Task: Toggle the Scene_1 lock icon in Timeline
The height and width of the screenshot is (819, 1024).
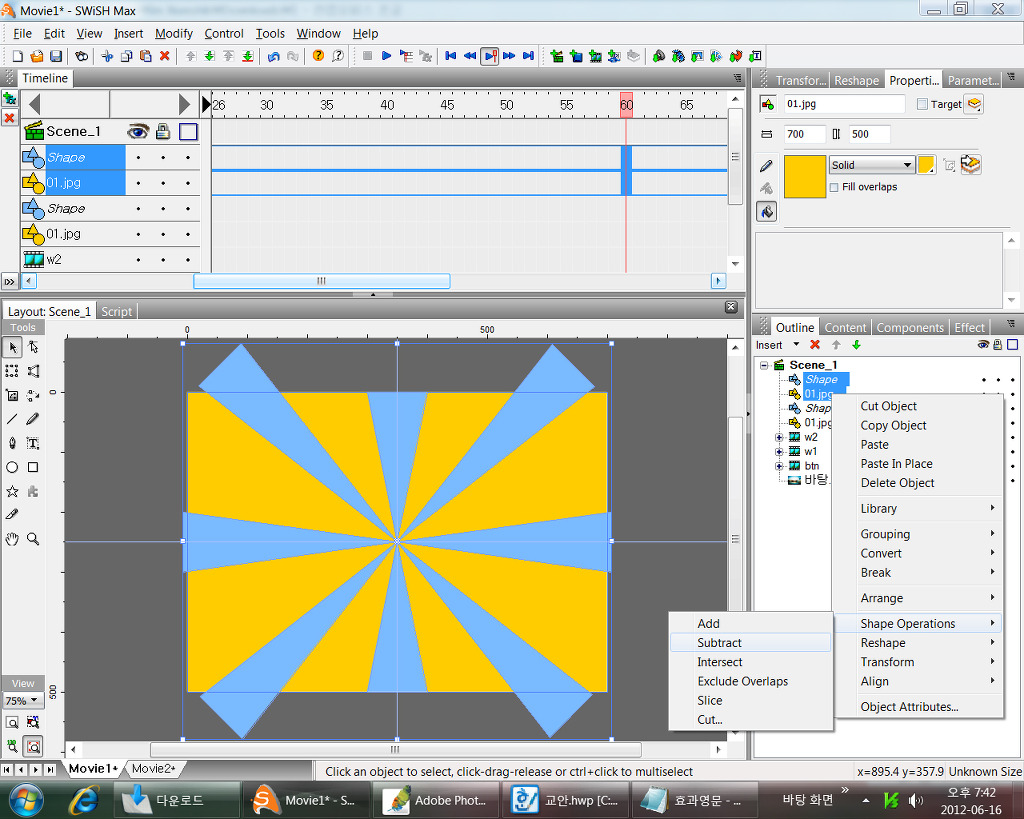Action: point(163,132)
